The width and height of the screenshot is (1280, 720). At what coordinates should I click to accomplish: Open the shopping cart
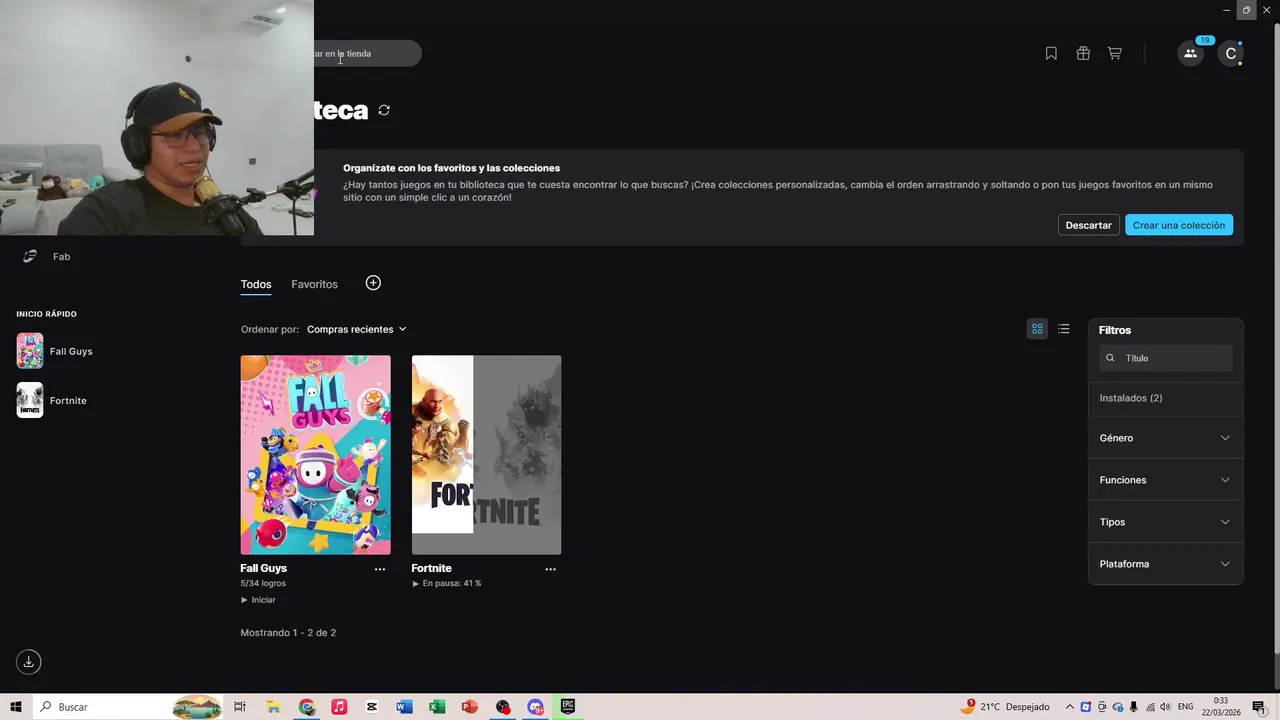(1115, 53)
